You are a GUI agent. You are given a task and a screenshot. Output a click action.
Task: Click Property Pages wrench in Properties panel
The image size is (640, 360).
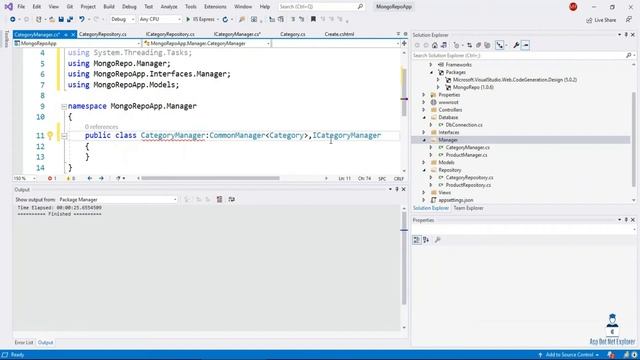tap(438, 240)
